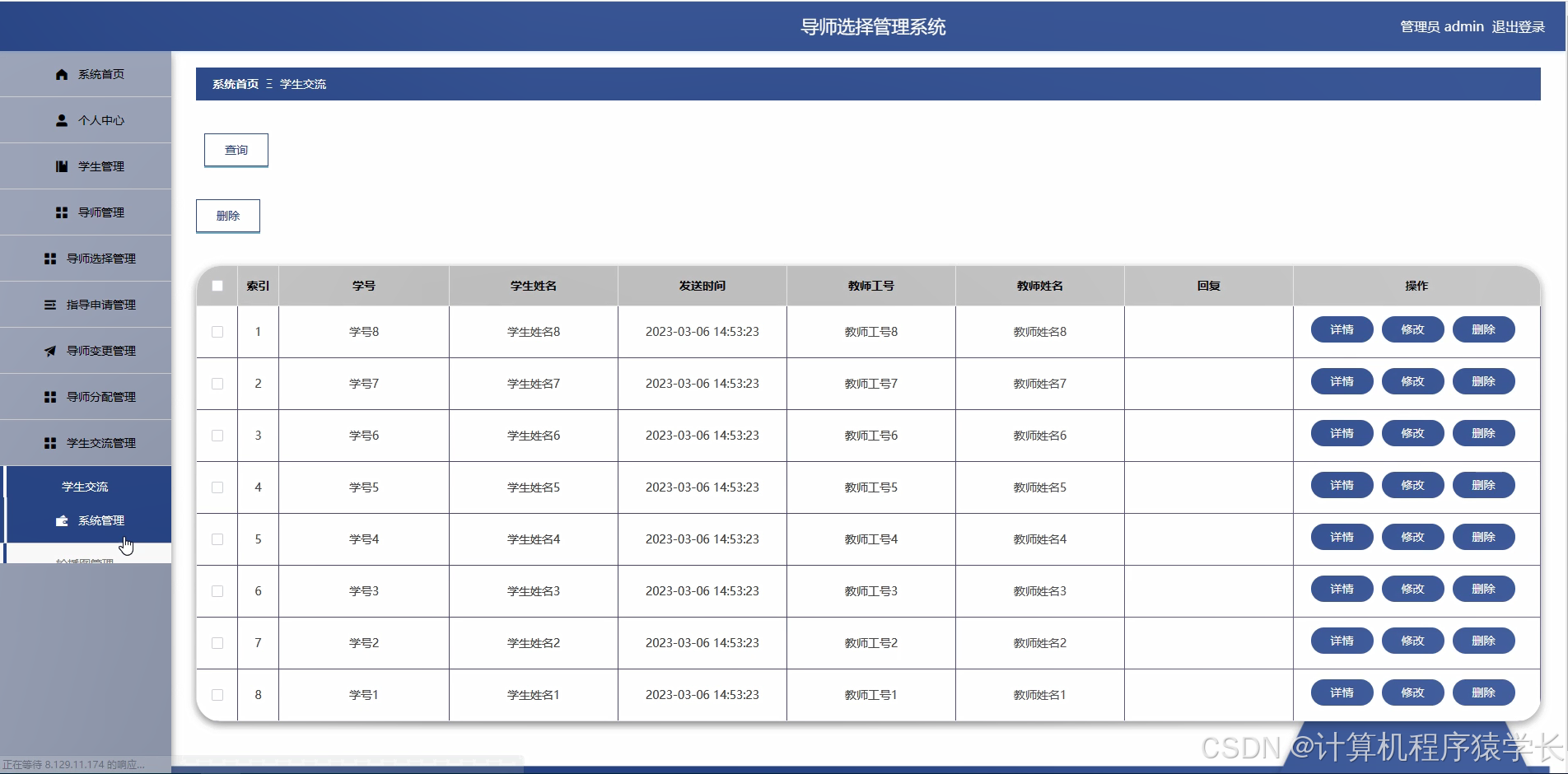Click the cell 教师工号5
Screen dimensions: 1568x774
871,487
